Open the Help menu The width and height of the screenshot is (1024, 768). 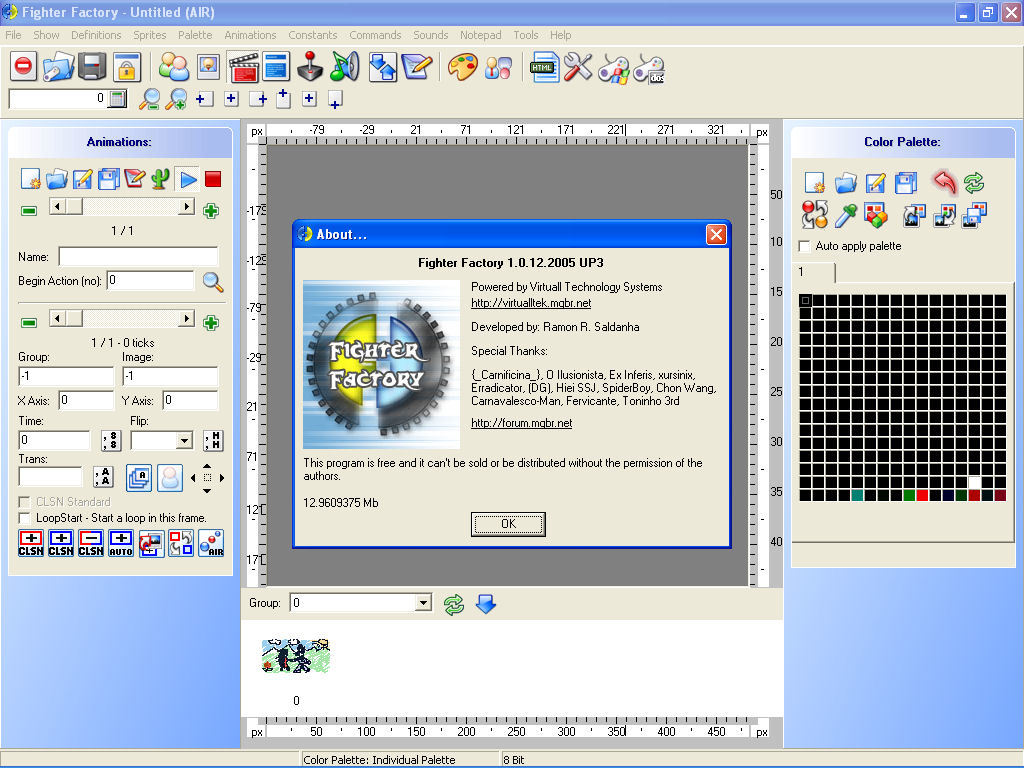(x=560, y=35)
